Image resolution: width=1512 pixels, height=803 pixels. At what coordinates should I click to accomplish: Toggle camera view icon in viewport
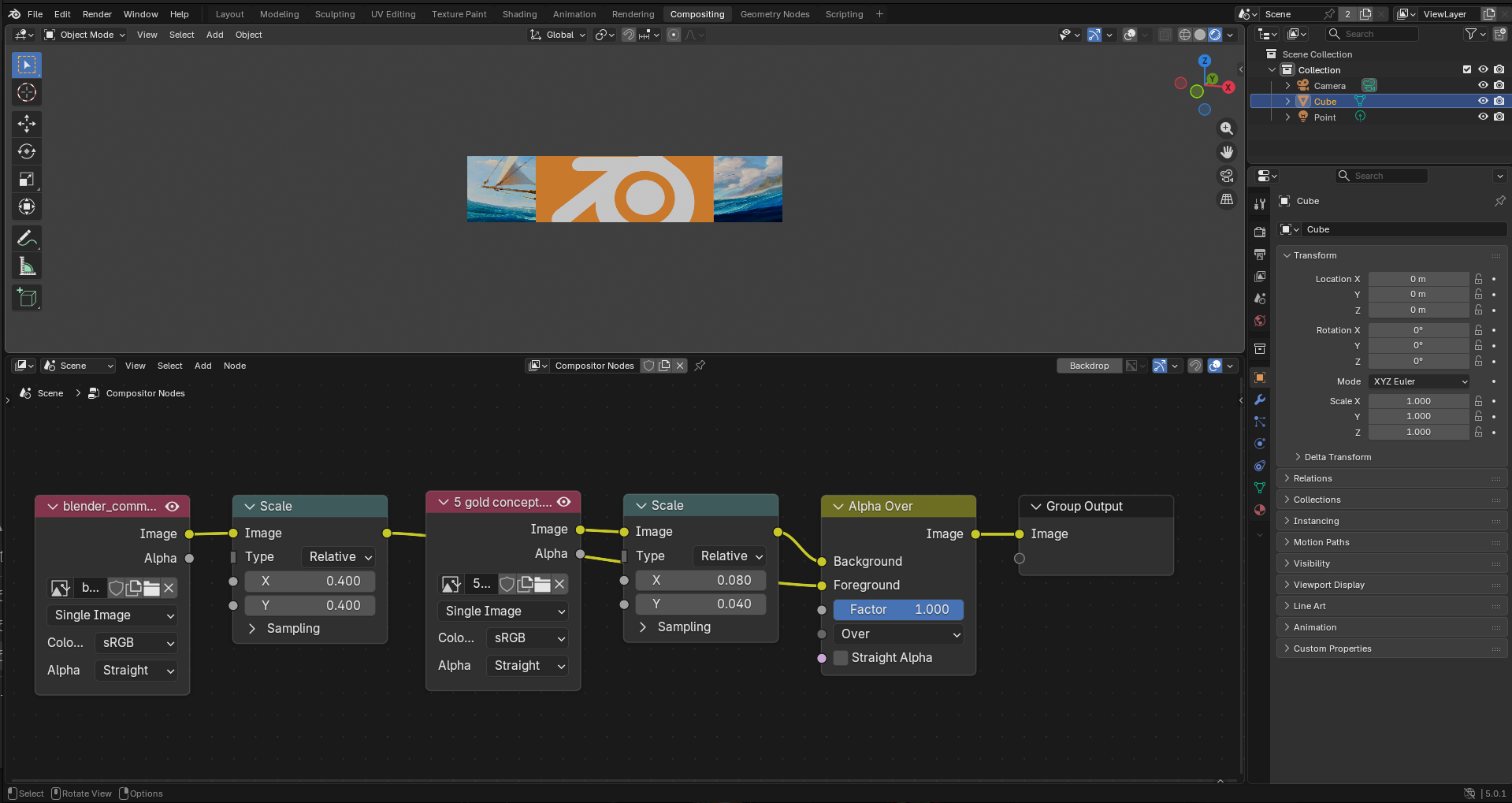(x=1227, y=176)
